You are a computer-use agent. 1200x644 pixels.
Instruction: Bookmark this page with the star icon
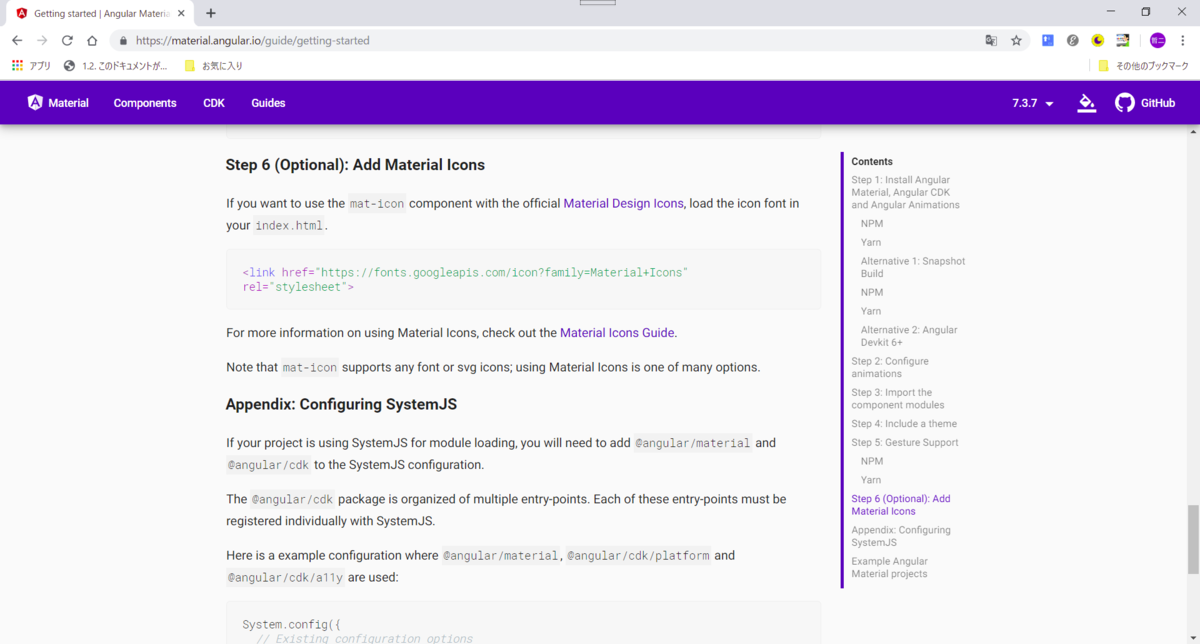click(x=1016, y=41)
